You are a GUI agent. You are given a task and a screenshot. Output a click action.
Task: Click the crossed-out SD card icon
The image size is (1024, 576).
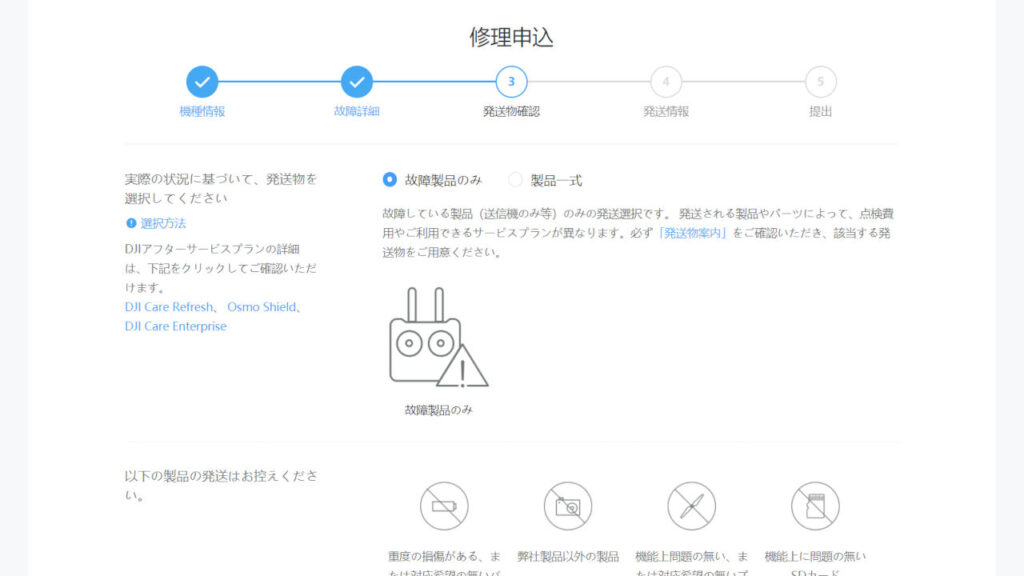[815, 506]
